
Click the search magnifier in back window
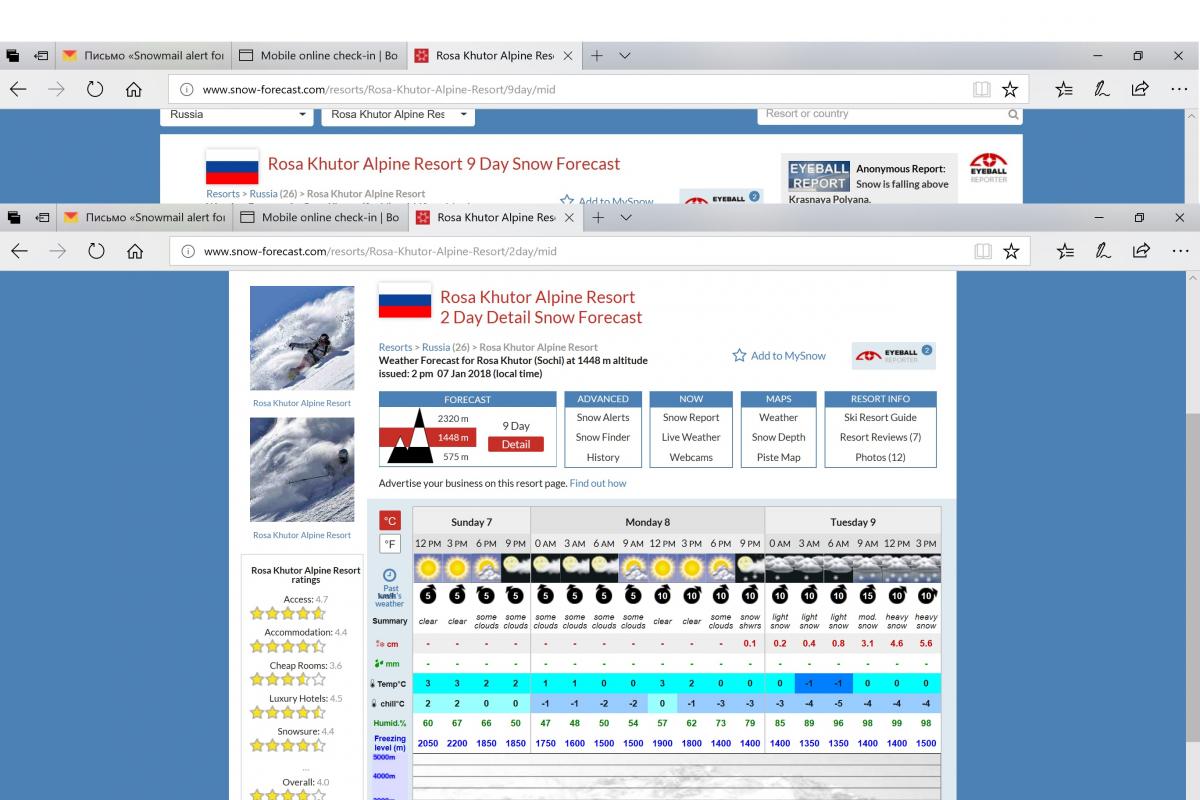pyautogui.click(x=1013, y=115)
